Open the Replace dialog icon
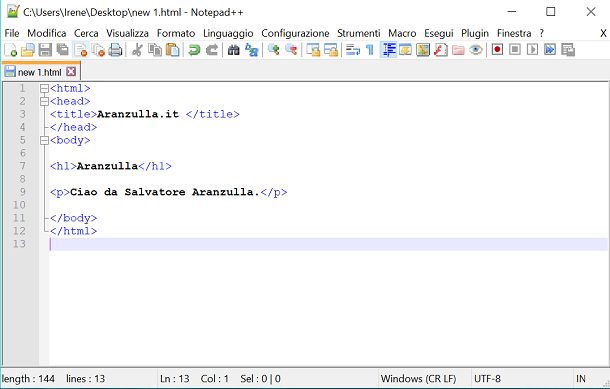Viewport: 610px width, 389px height. pyautogui.click(x=251, y=50)
